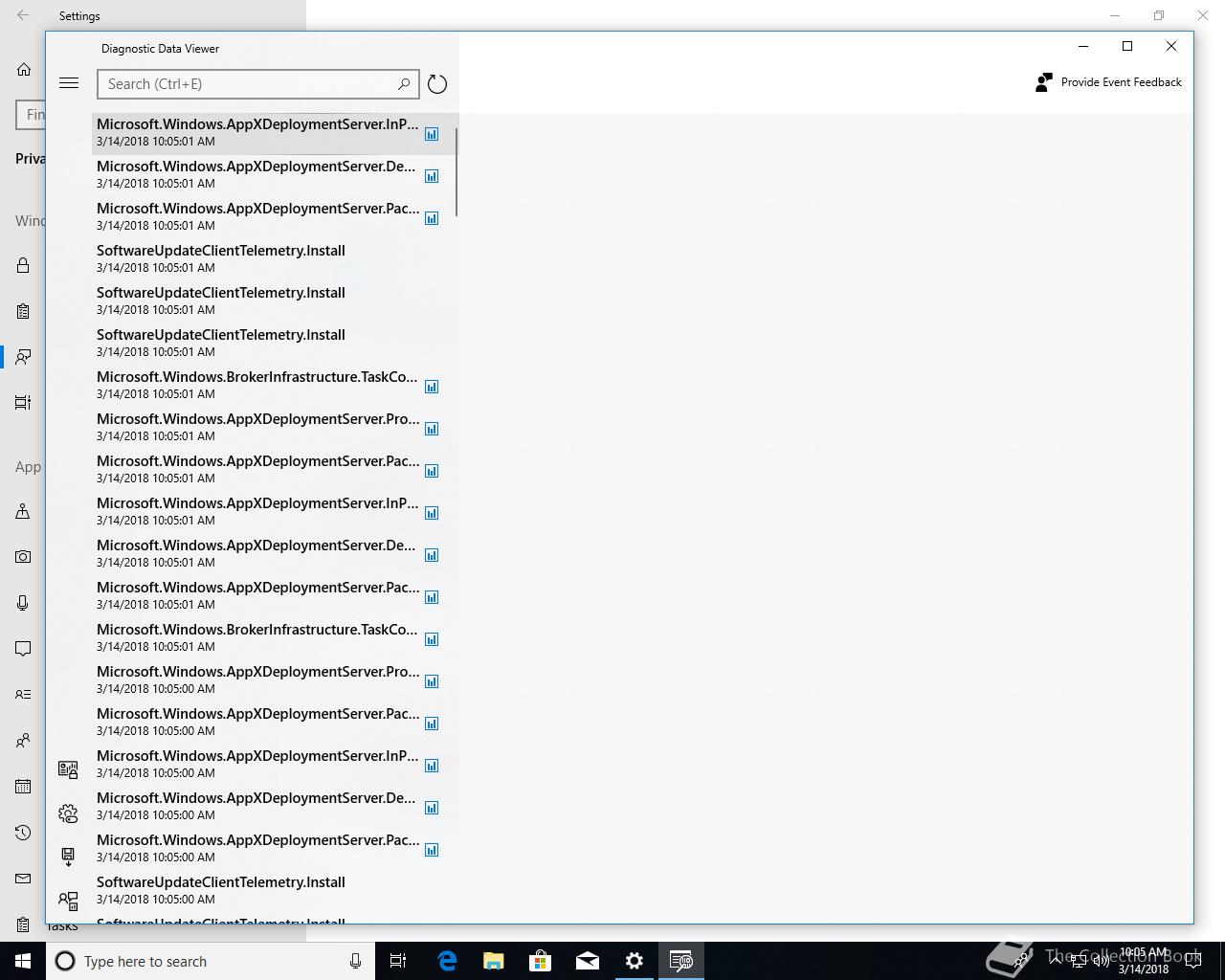
Task: Click chart icon on first BrokerInfrastructure.TaskCo... row
Action: point(432,387)
